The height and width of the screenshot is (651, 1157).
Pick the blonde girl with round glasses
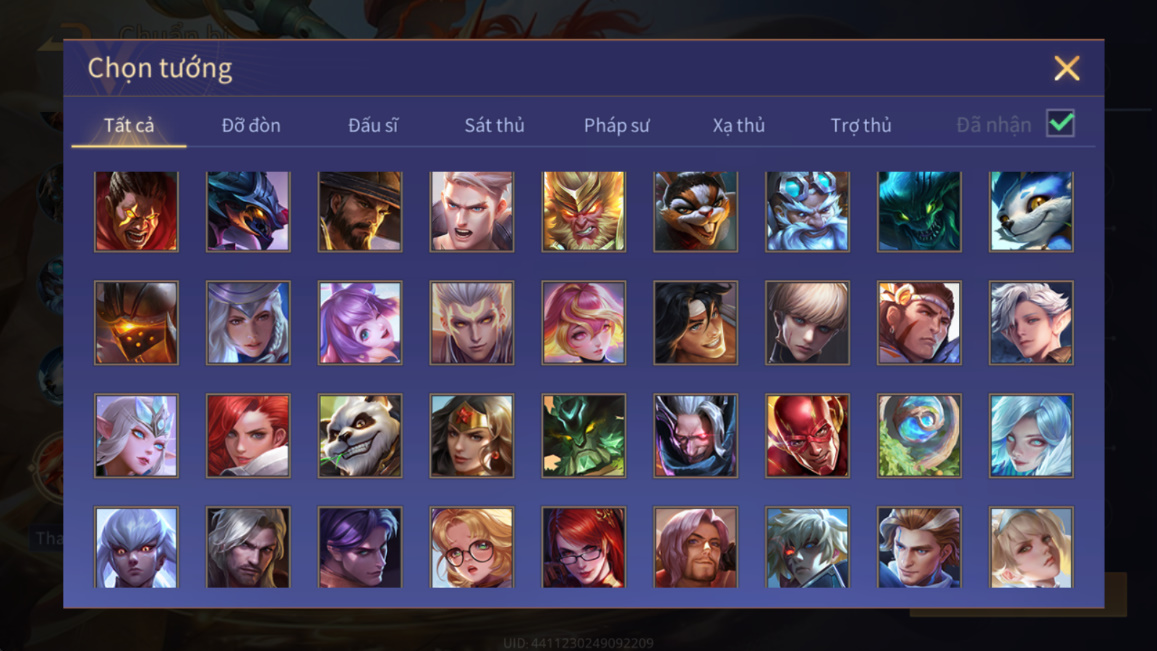click(x=472, y=547)
